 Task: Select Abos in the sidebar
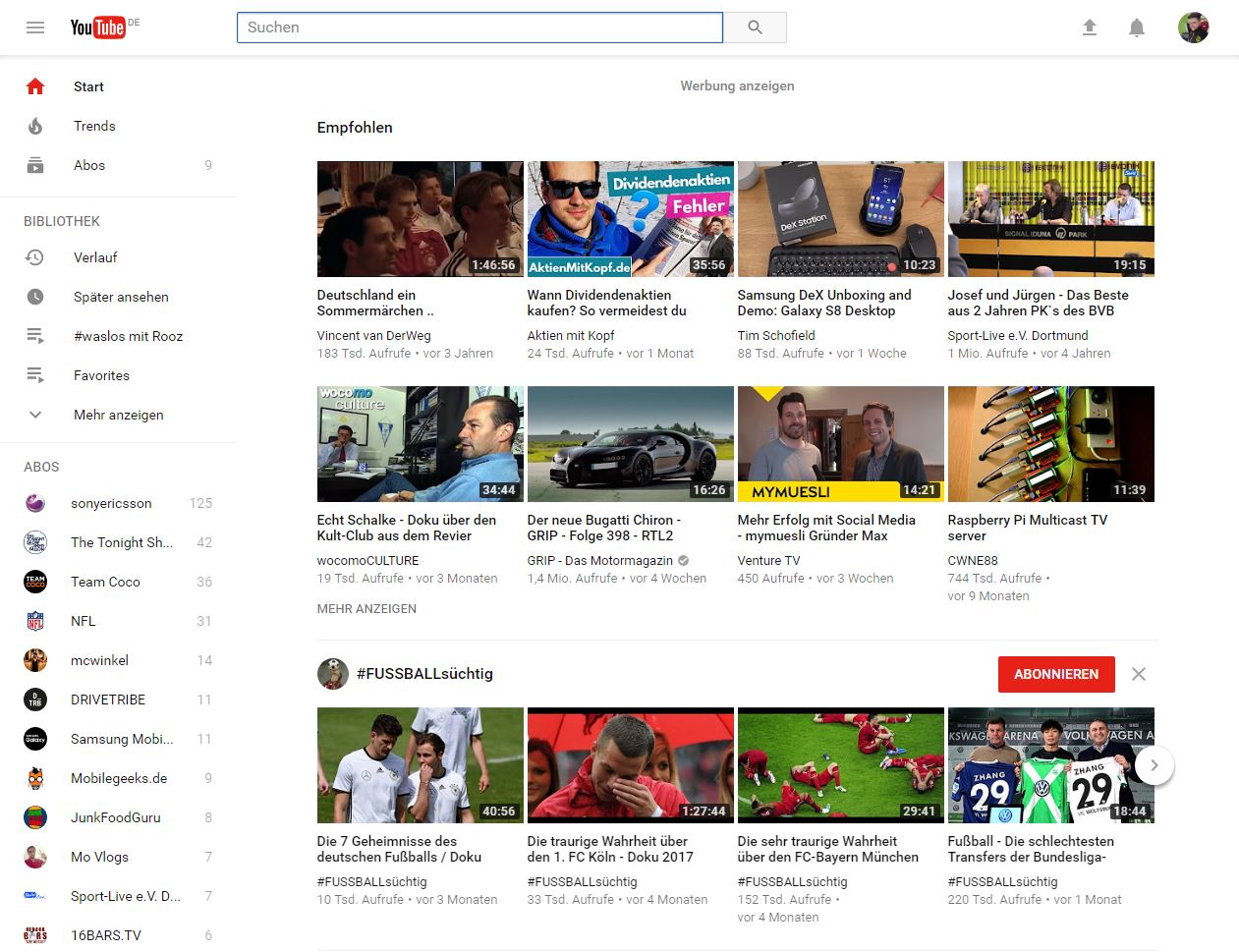click(118, 165)
